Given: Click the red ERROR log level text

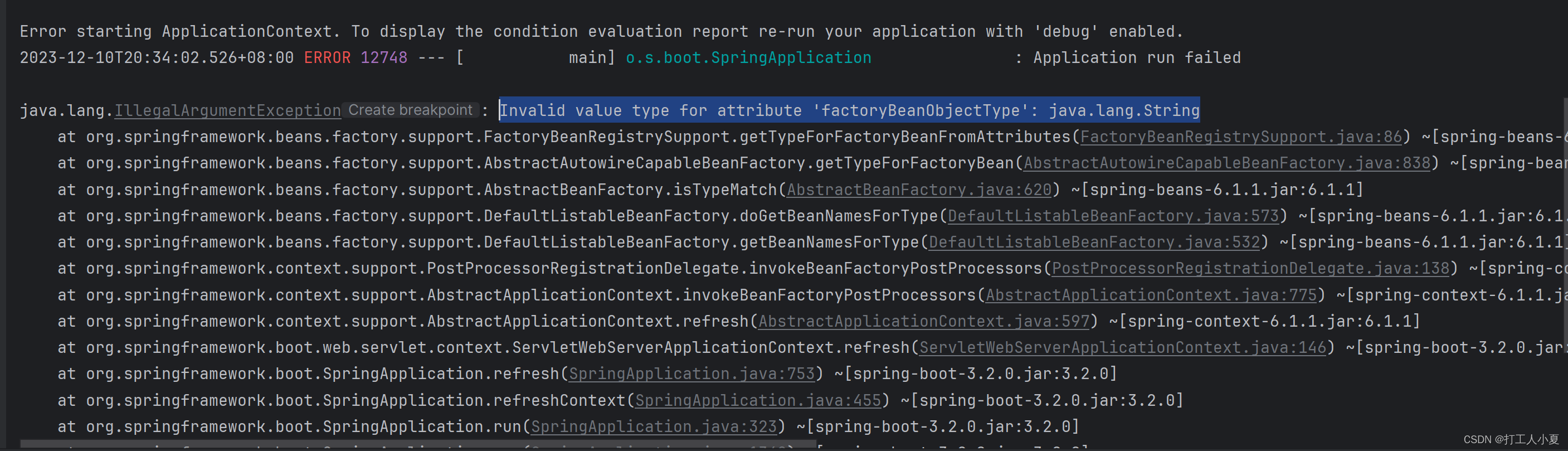Looking at the screenshot, I should pyautogui.click(x=328, y=58).
